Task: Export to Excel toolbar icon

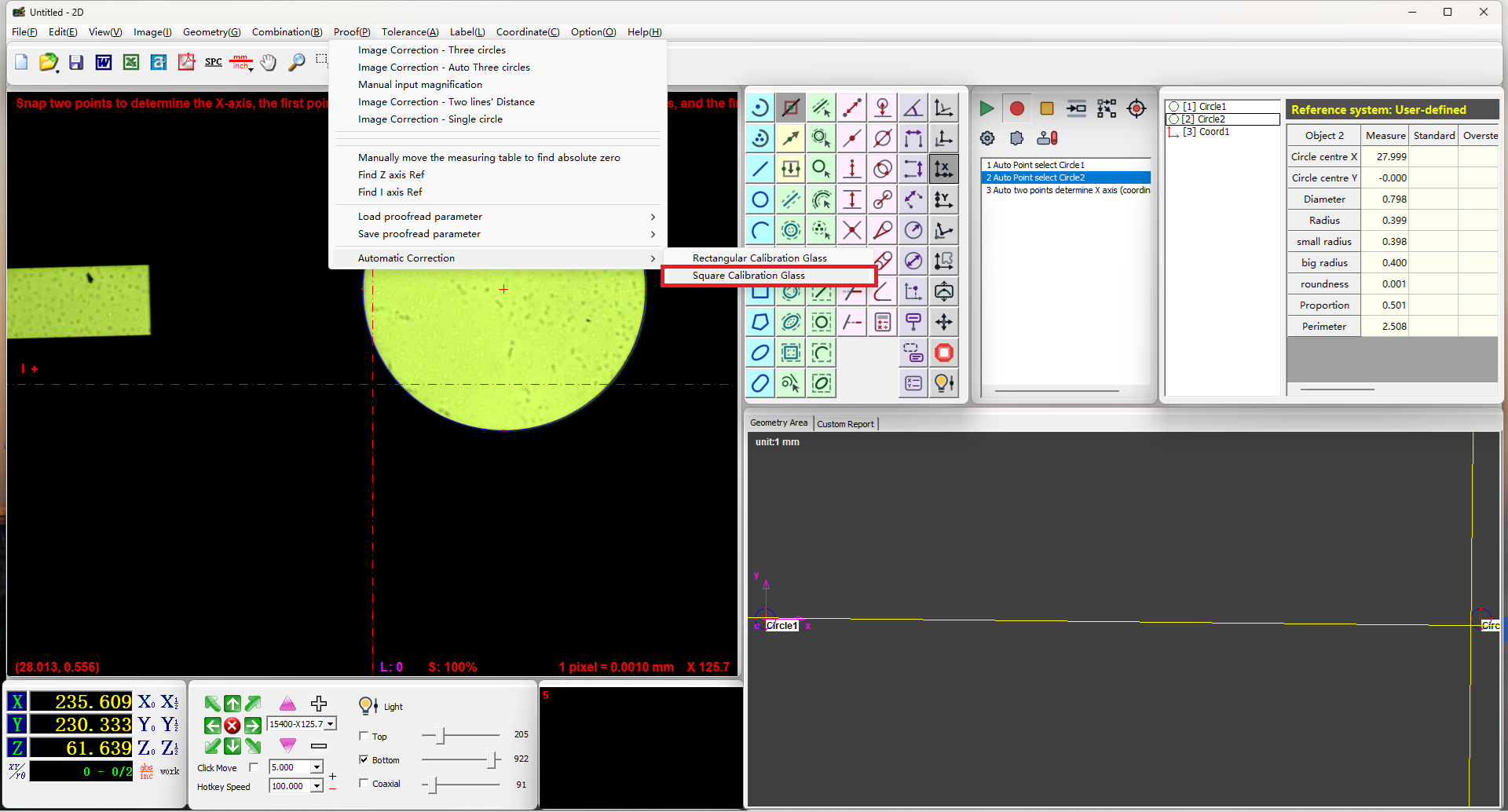Action: (131, 62)
